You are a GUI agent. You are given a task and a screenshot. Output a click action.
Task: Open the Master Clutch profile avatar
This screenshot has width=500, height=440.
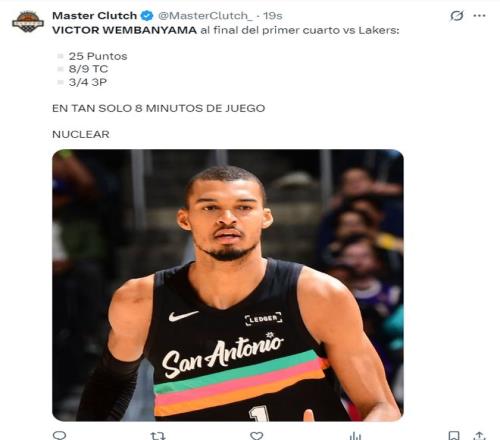(x=28, y=22)
